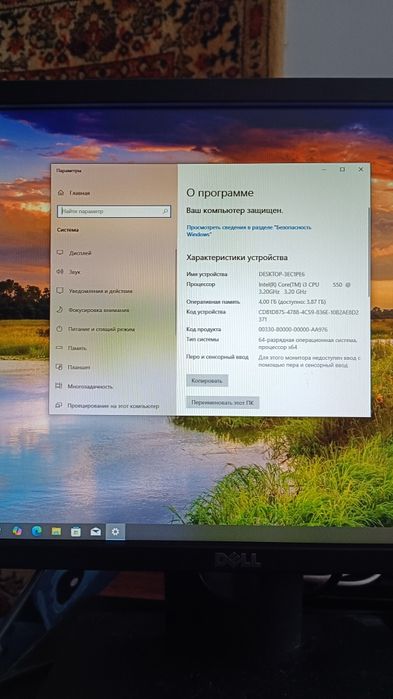Click the product code 00330-80000-00000-AA976
Image resolution: width=393 pixels, height=699 pixels.
point(293,329)
